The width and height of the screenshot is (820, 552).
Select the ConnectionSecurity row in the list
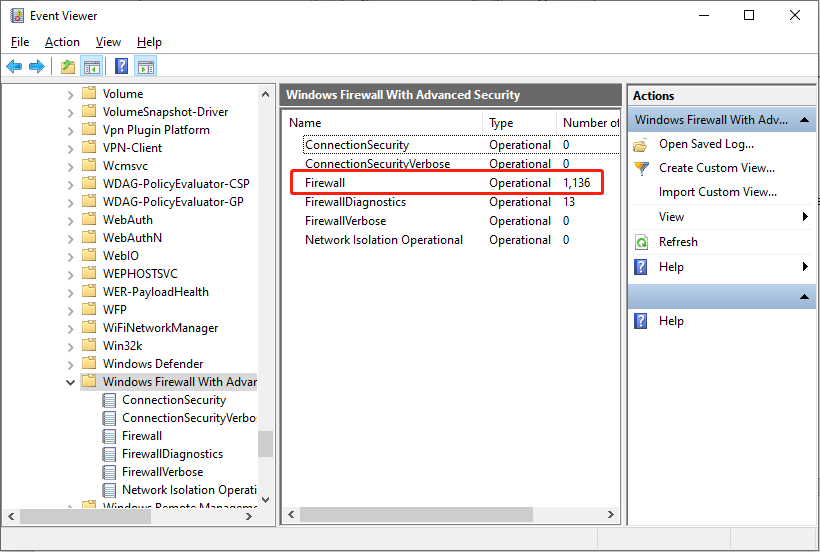coord(452,145)
